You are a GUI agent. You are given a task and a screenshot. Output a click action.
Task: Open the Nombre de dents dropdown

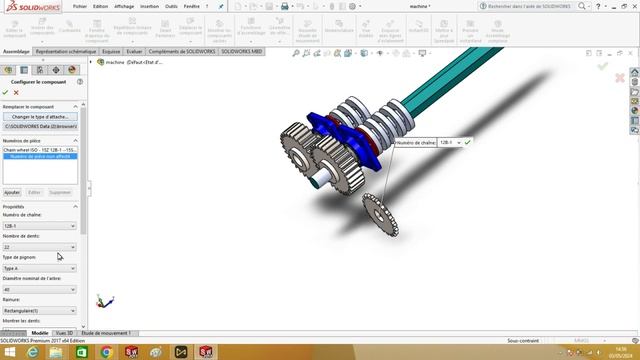40,247
